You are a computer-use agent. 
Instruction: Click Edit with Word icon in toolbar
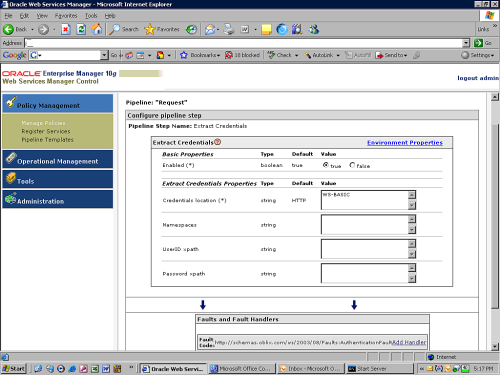point(245,30)
